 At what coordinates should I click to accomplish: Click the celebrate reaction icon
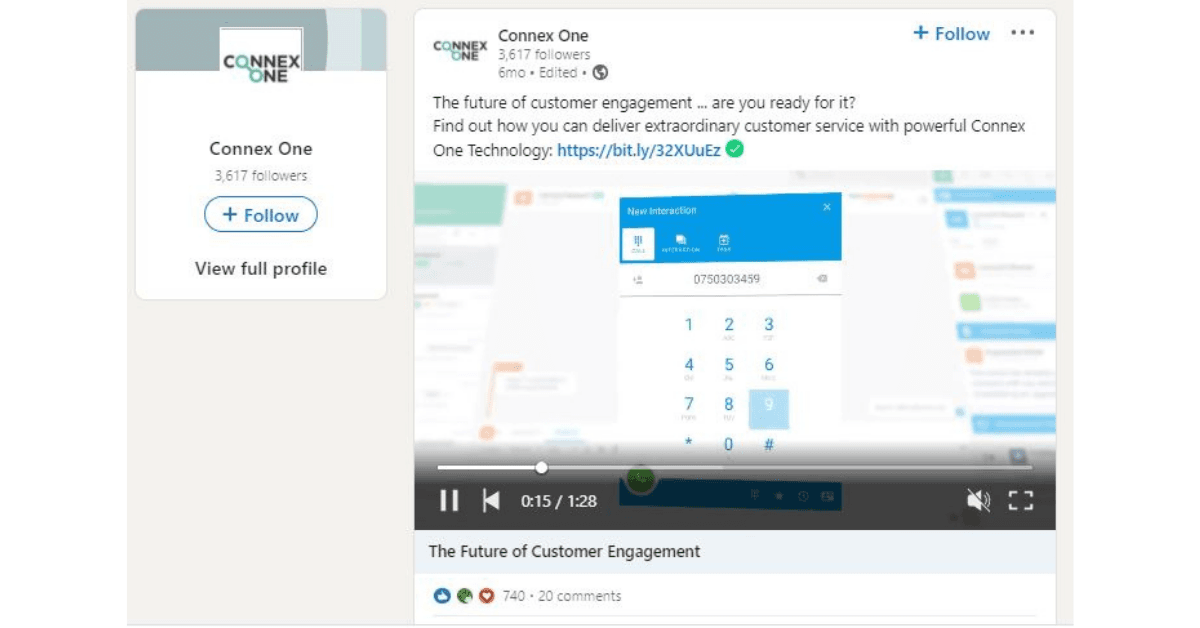464,596
